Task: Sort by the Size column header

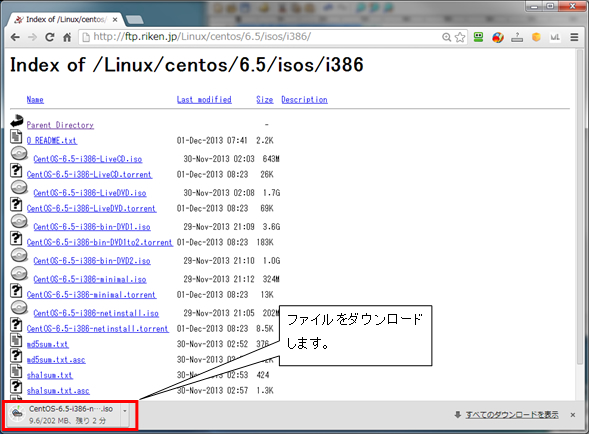Action: [x=264, y=100]
